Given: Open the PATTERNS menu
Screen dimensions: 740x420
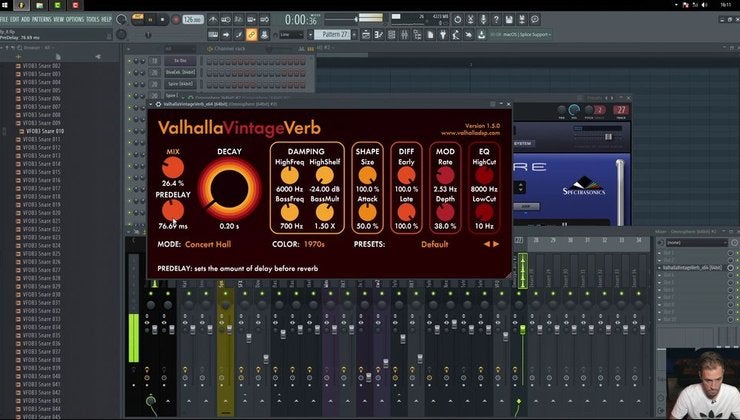Looking at the screenshot, I should point(41,19).
